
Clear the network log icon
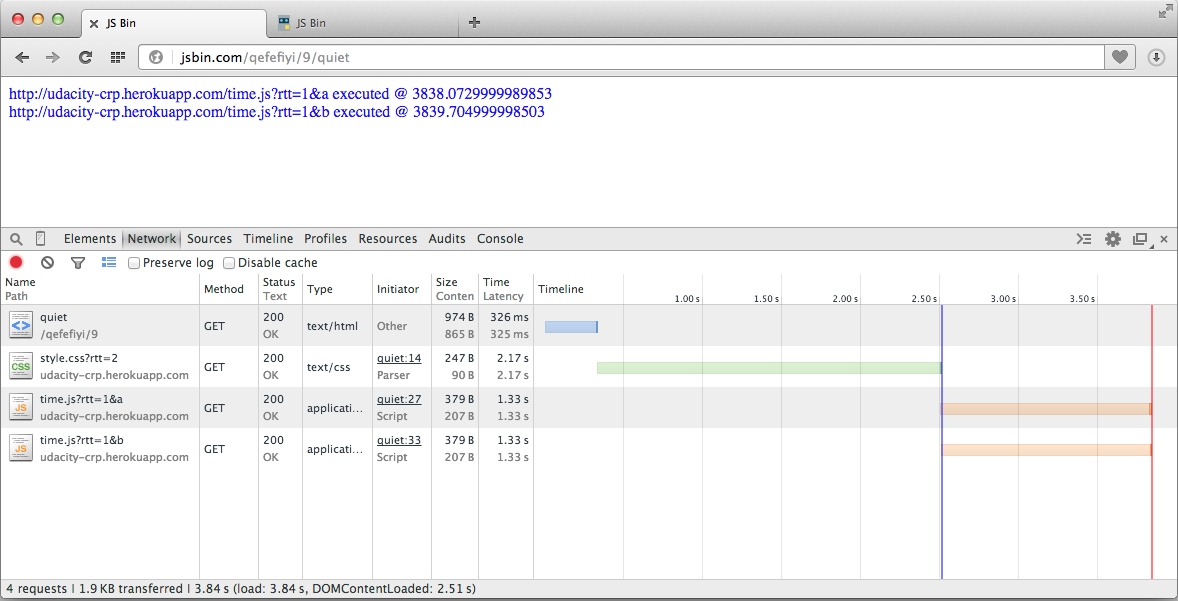coord(47,262)
